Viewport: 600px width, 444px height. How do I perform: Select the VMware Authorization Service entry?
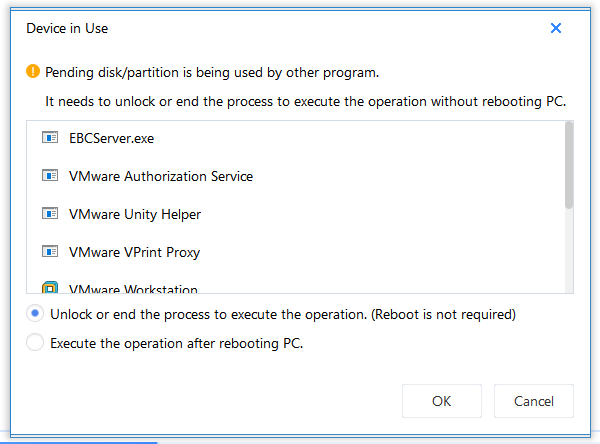[295, 176]
